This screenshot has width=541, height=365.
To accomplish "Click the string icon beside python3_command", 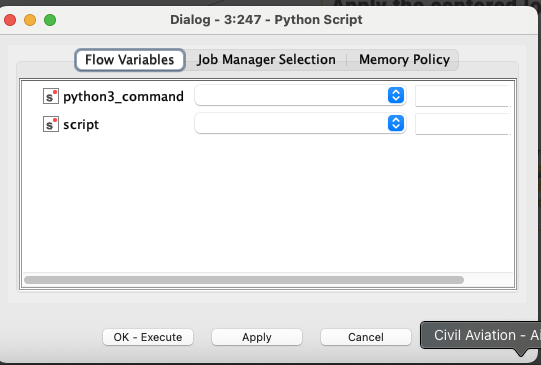I will (51, 96).
